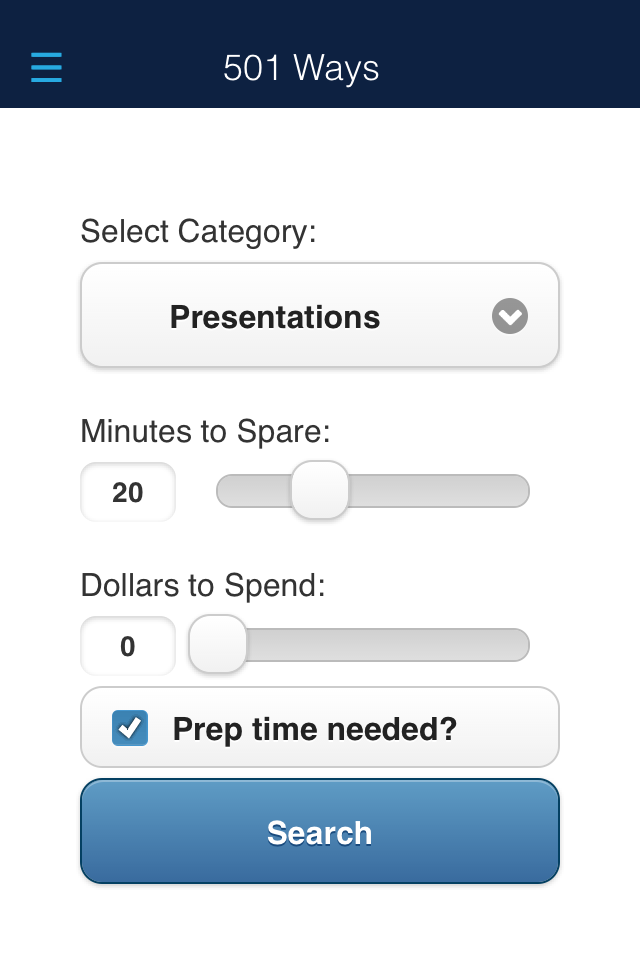
Task: Toggle the Prep time needed label
Action: (x=315, y=729)
